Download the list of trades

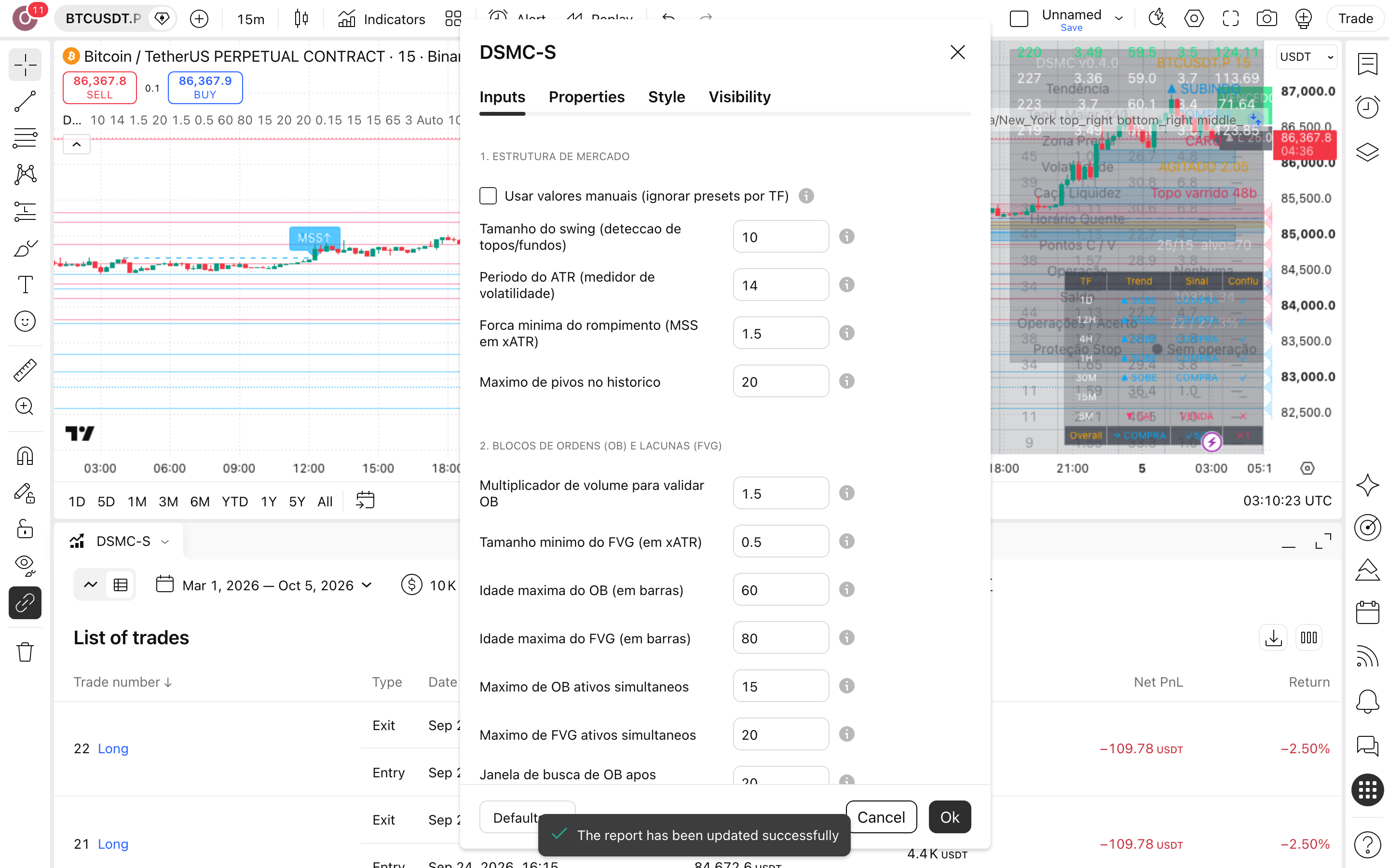1273,638
